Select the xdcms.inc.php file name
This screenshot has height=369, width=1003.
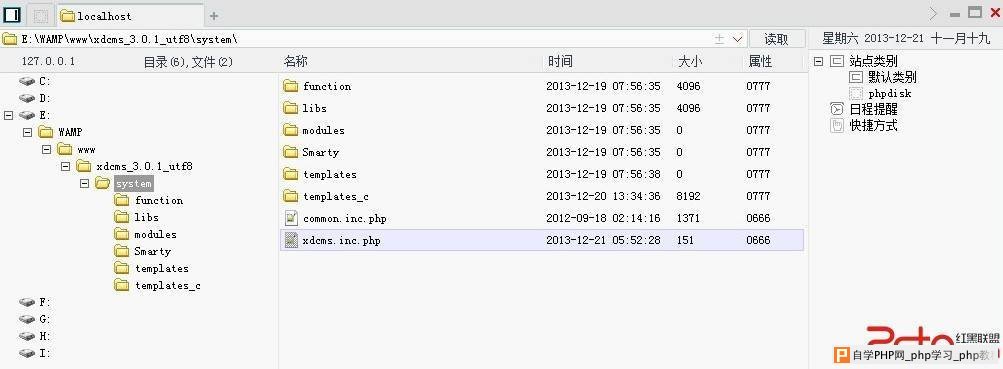point(342,241)
